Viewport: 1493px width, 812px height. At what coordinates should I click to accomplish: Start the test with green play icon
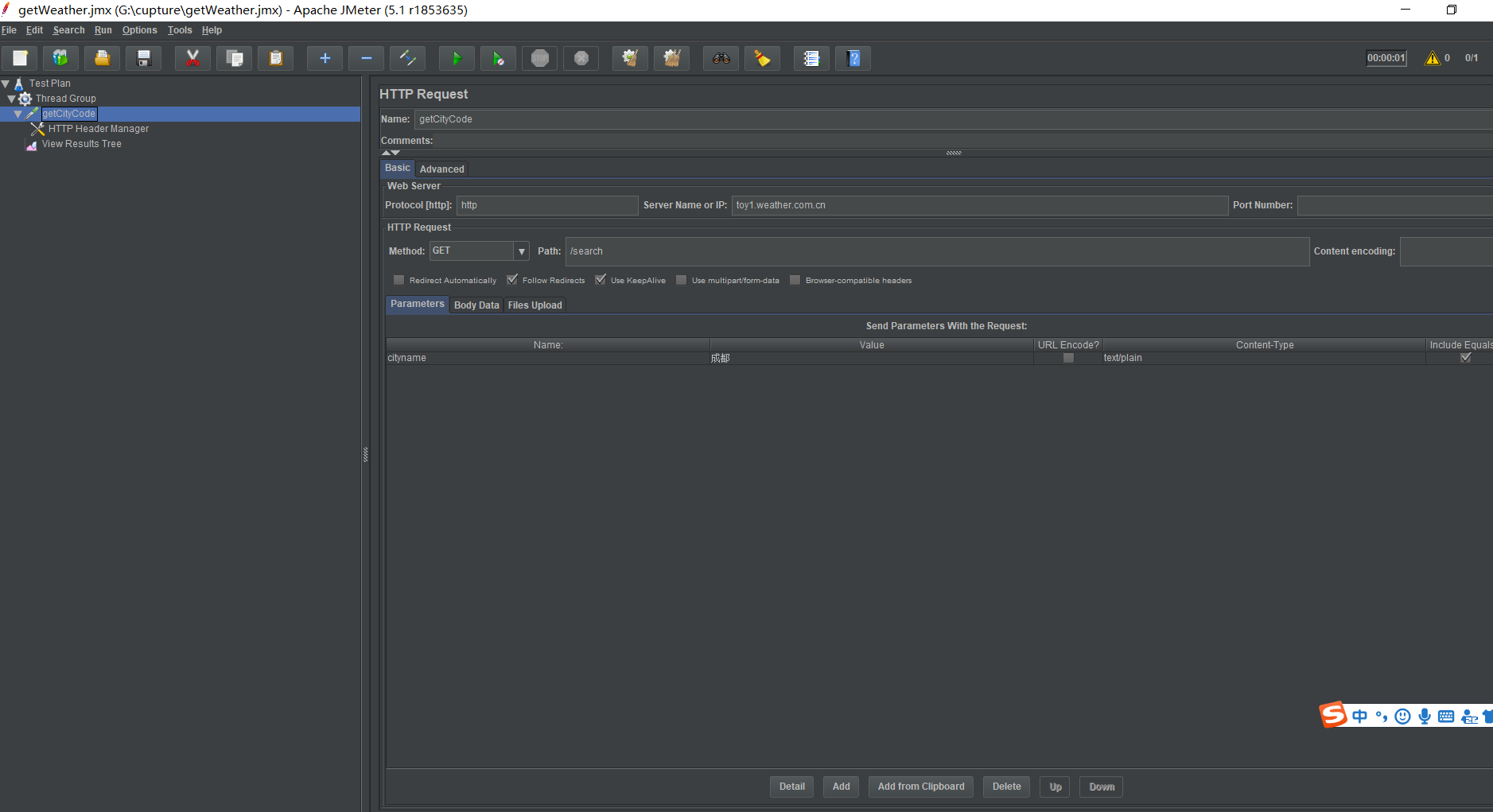457,58
